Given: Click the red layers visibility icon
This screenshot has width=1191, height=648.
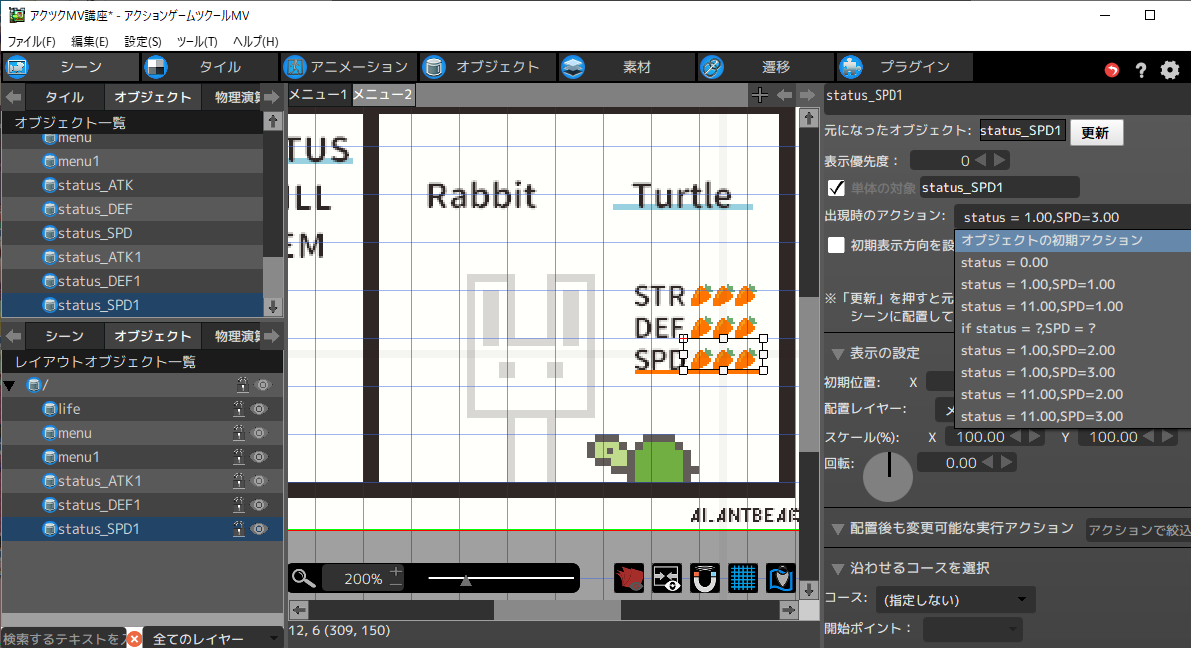Looking at the screenshot, I should pos(628,578).
